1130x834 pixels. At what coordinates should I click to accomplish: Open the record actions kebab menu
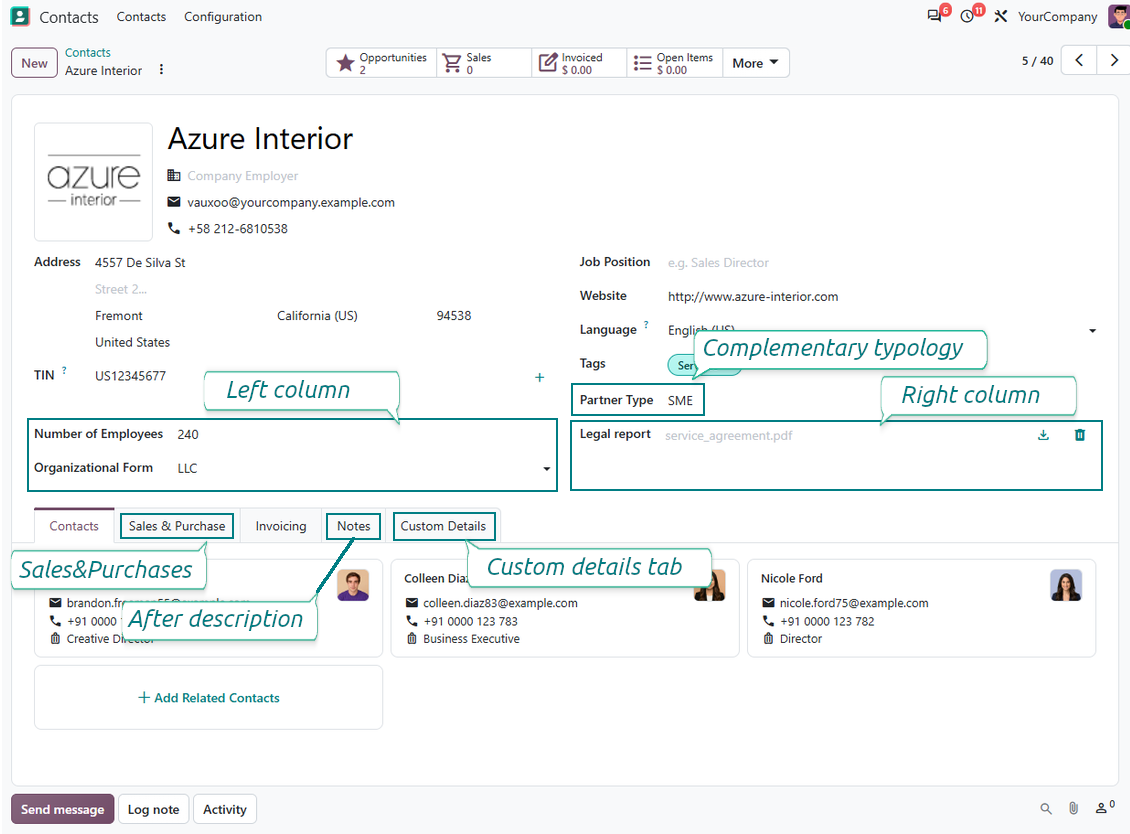161,69
